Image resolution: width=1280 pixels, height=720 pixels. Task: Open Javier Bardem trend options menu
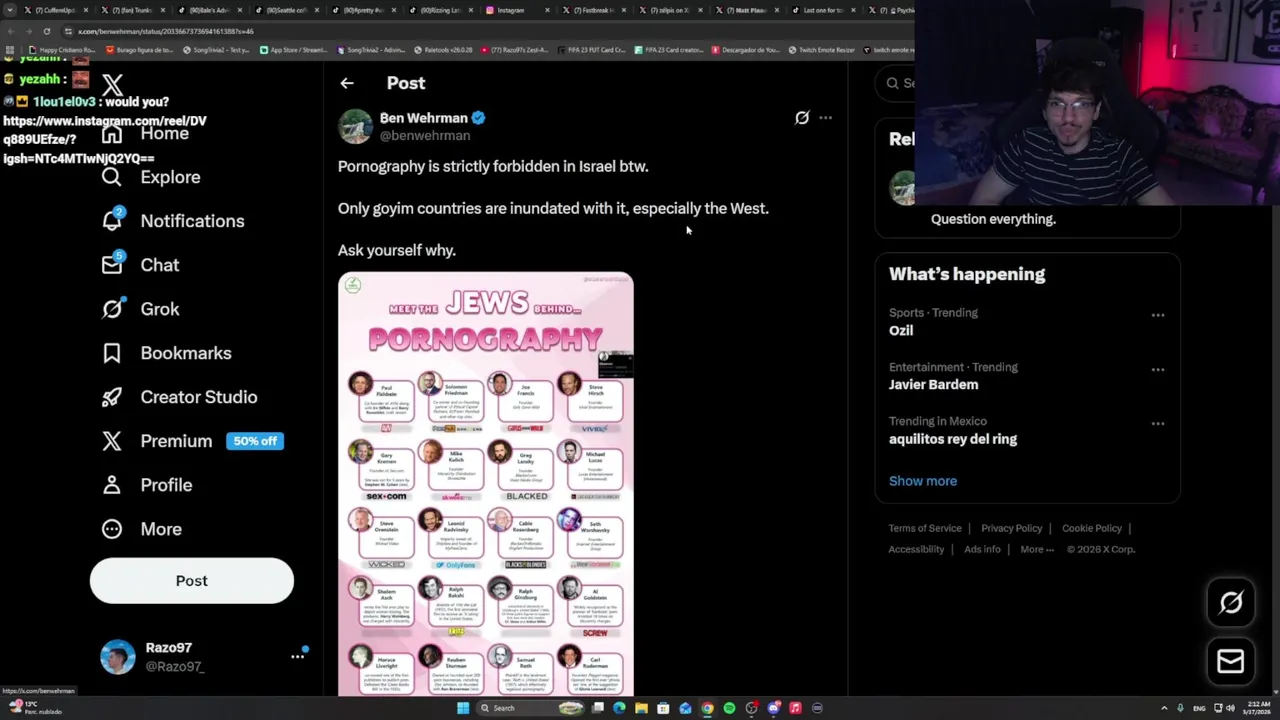(x=1158, y=369)
